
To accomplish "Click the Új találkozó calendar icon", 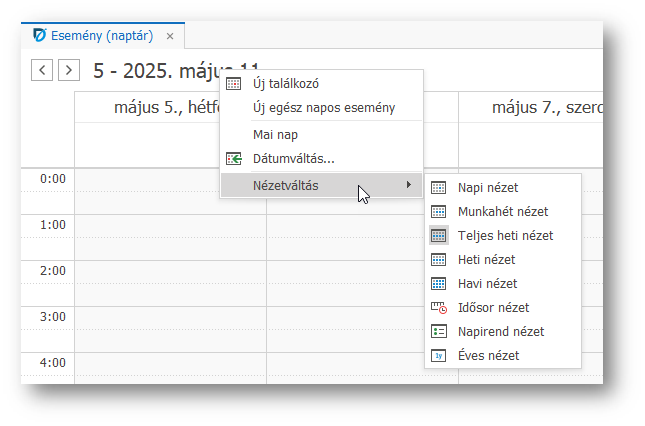I will (x=234, y=84).
